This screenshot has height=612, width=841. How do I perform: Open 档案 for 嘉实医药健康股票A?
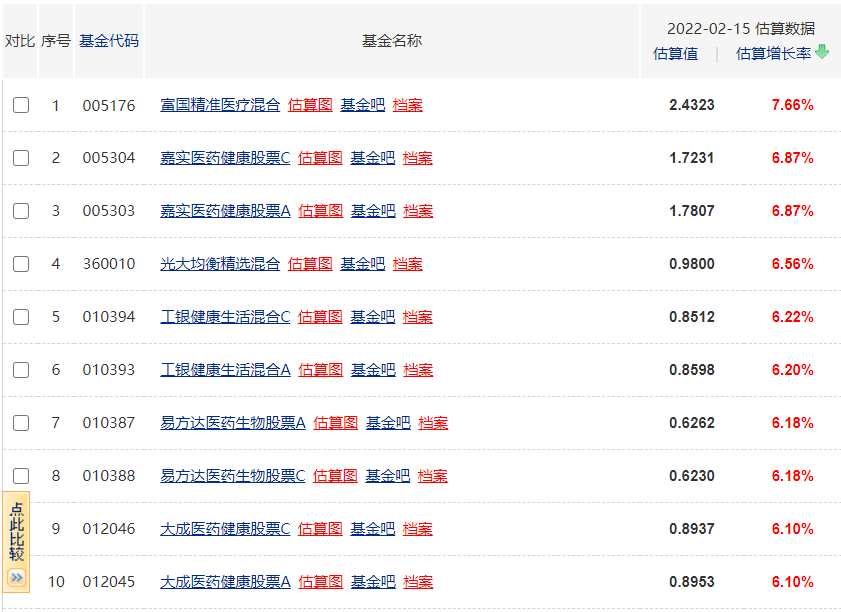tap(418, 211)
